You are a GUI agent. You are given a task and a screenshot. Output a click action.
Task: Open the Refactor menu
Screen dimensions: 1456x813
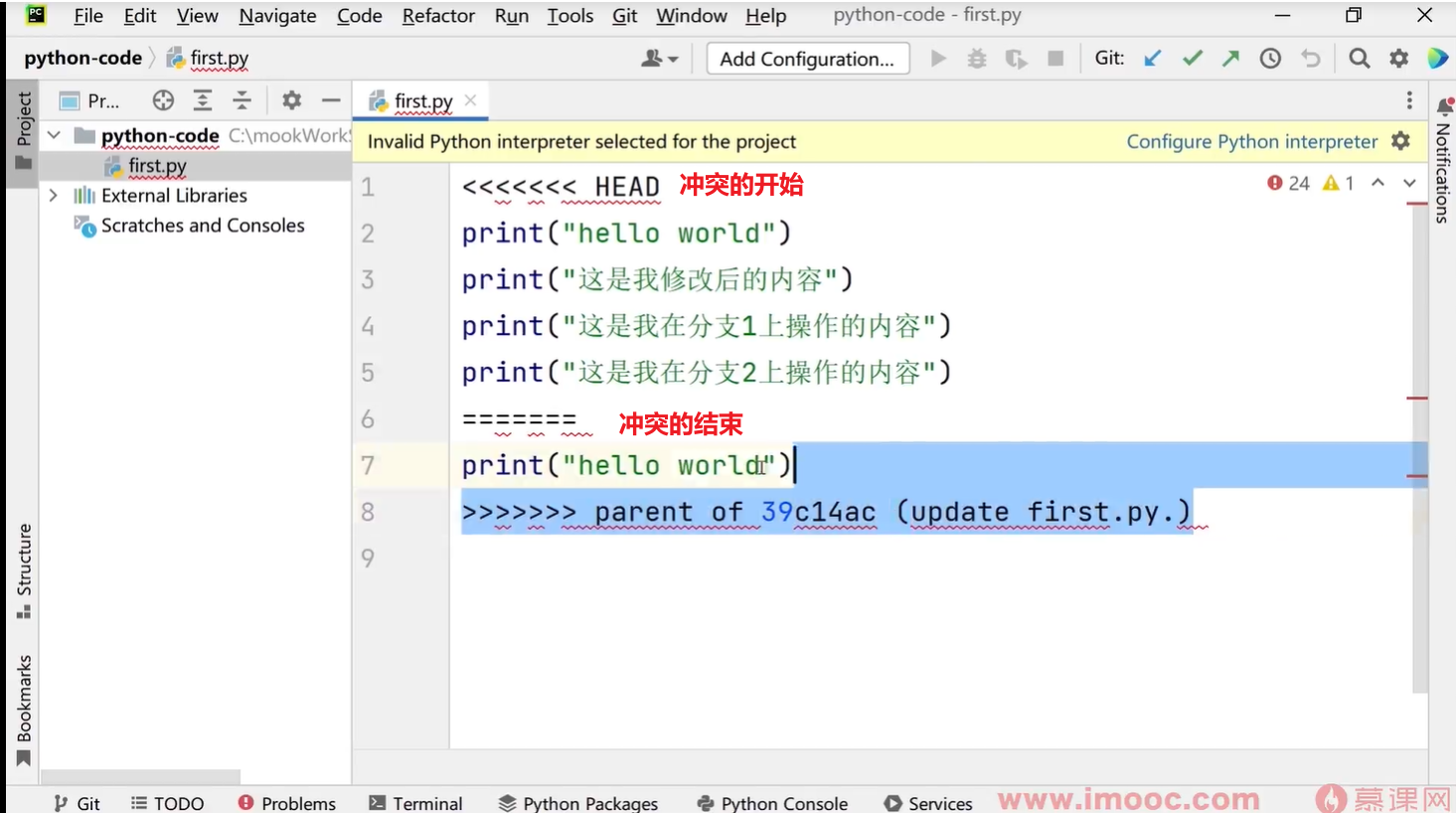pyautogui.click(x=438, y=16)
